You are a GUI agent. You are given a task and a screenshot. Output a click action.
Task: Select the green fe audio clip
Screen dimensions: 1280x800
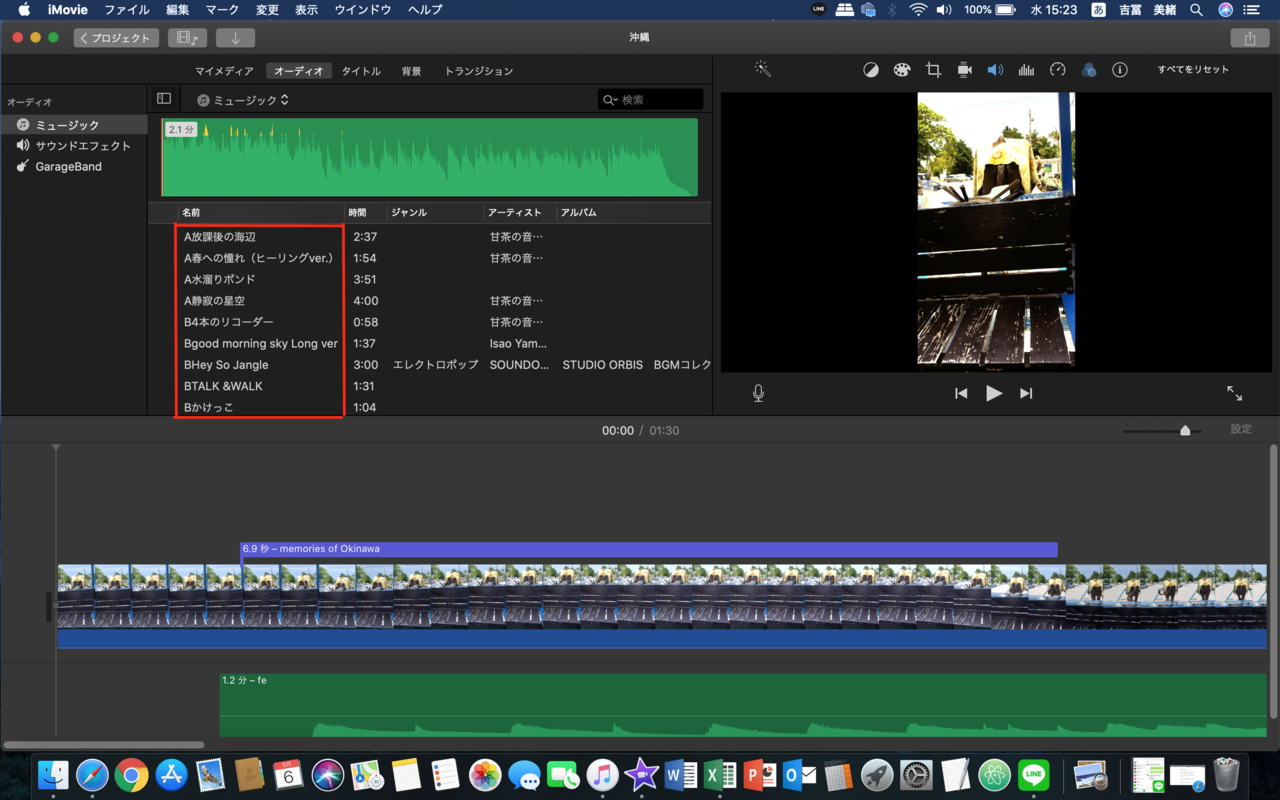(x=743, y=705)
